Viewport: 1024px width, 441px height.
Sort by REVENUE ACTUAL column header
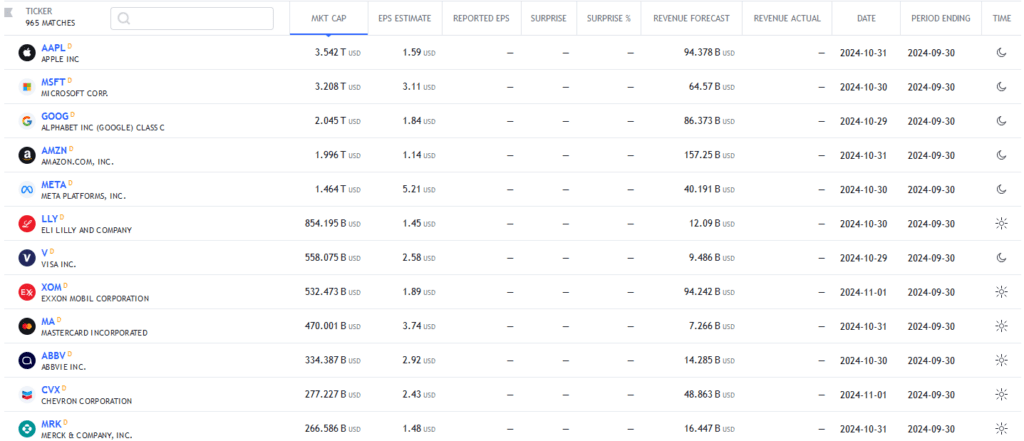pos(787,18)
